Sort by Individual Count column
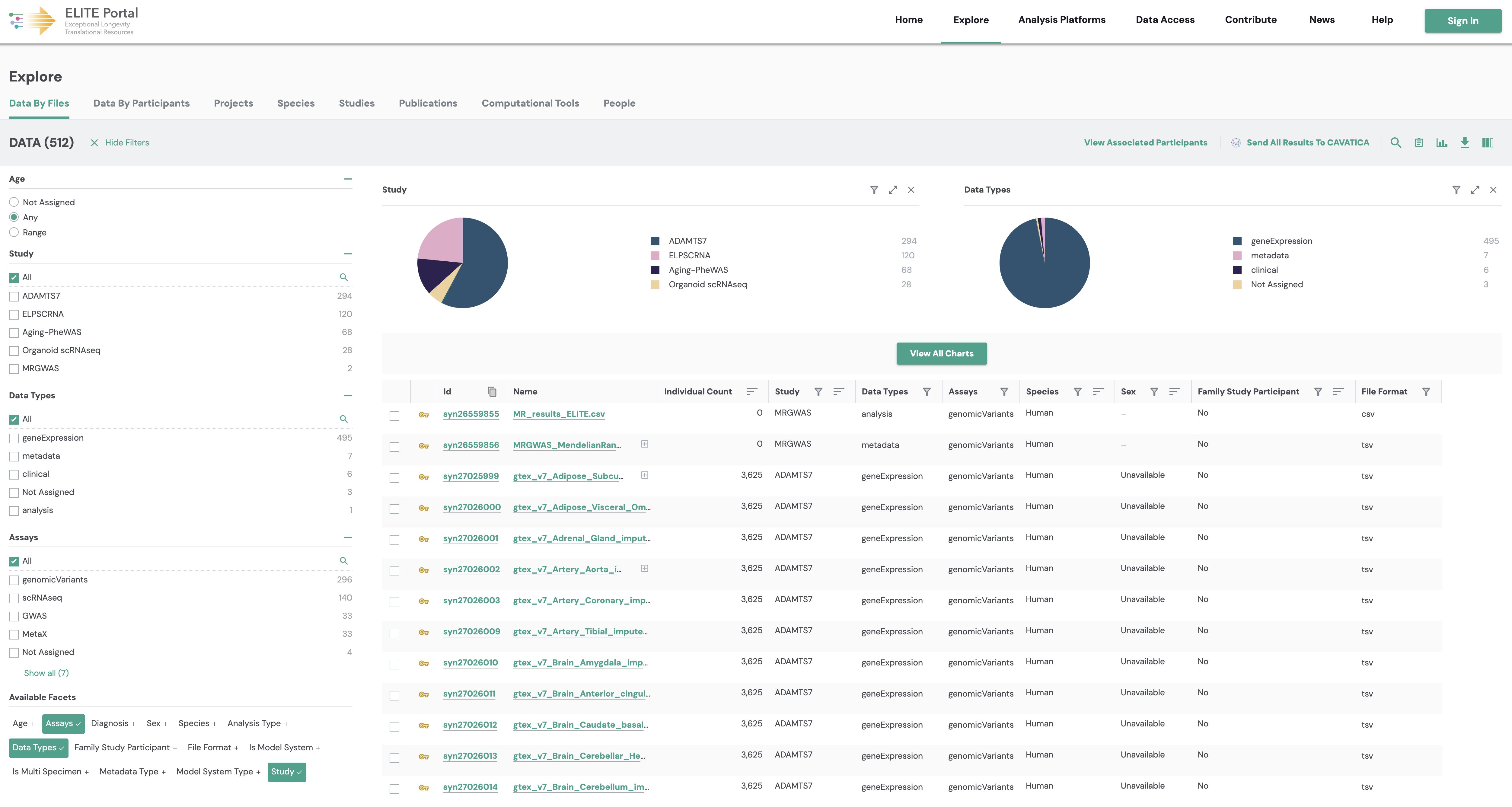Screen dimensions: 1512x807 [751, 391]
